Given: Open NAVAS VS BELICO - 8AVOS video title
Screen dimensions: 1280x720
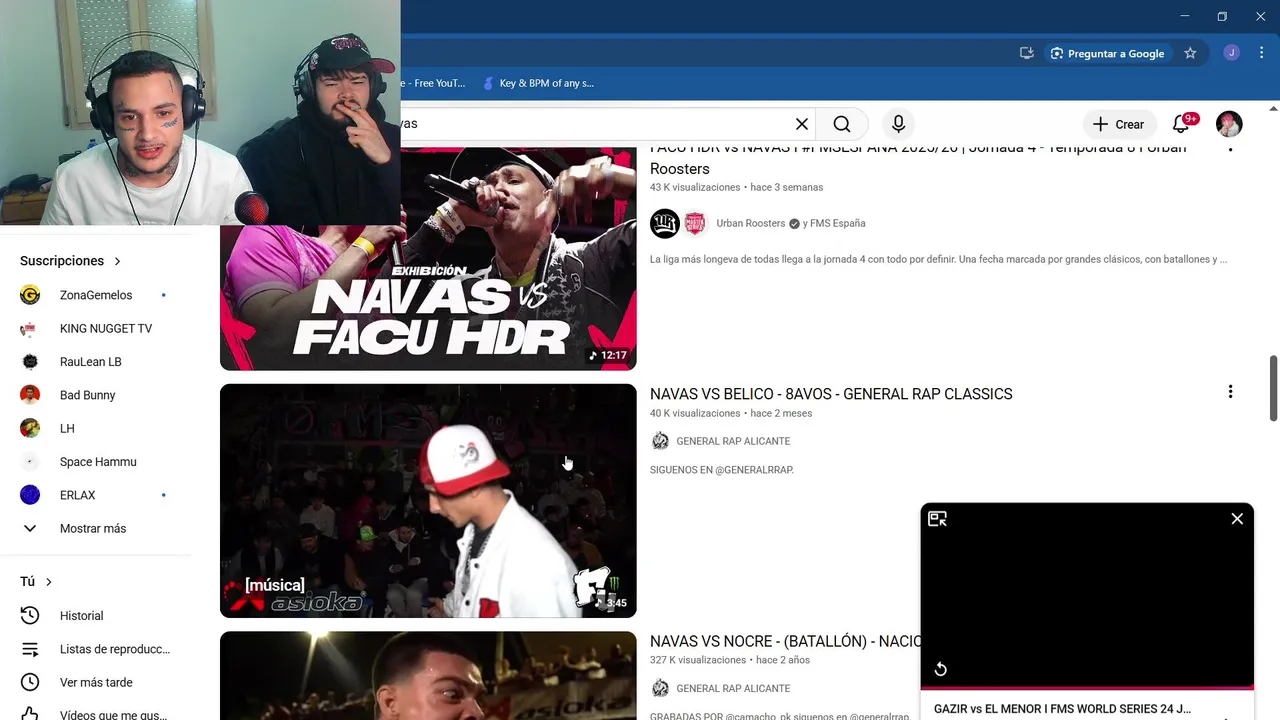Looking at the screenshot, I should point(831,394).
